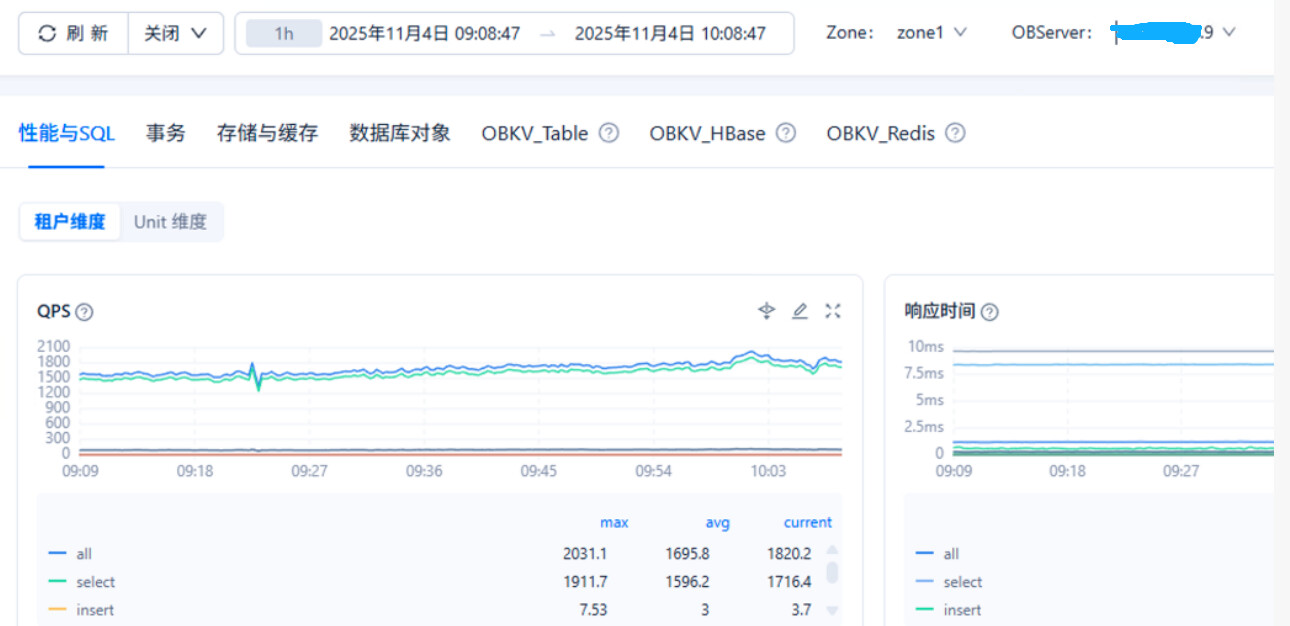Click help icon next to OBKV_Table
Screen dimensions: 1290x626
609,133
